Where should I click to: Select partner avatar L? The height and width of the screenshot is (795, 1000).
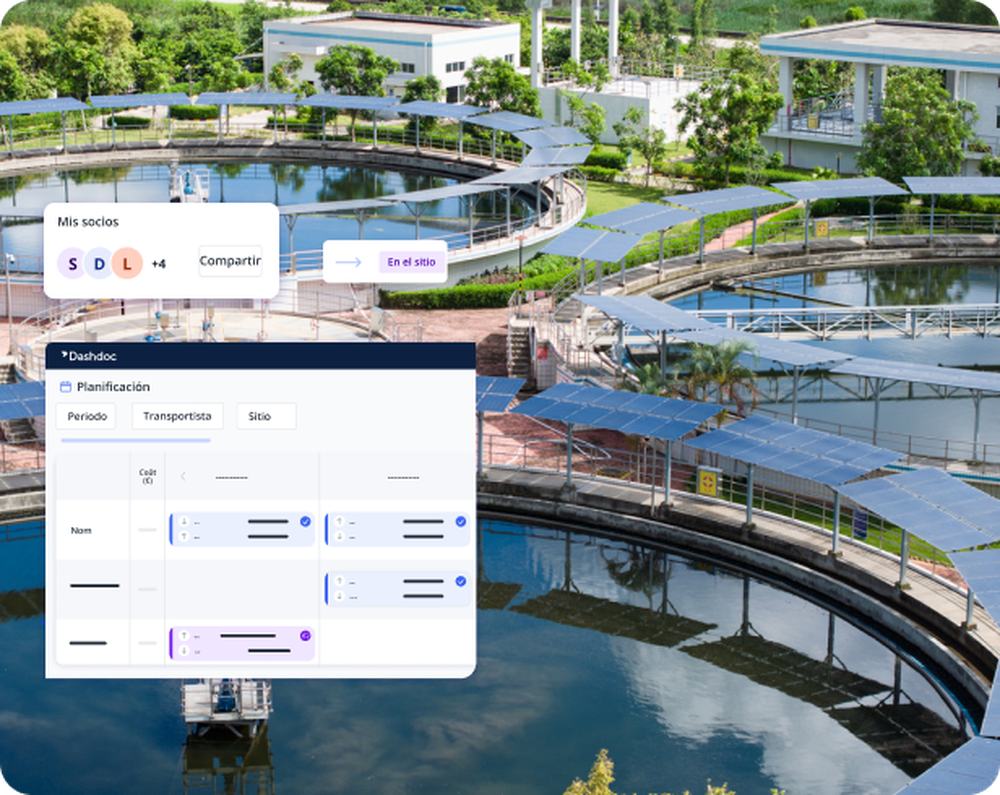(x=127, y=263)
